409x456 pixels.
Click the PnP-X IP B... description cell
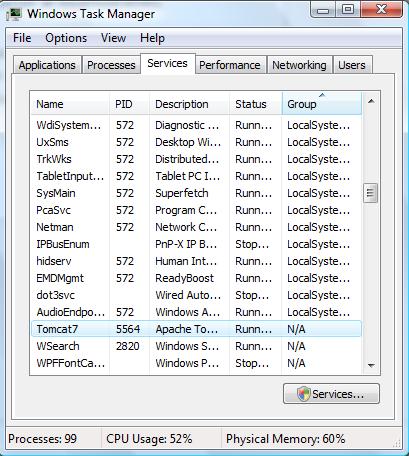click(x=186, y=244)
